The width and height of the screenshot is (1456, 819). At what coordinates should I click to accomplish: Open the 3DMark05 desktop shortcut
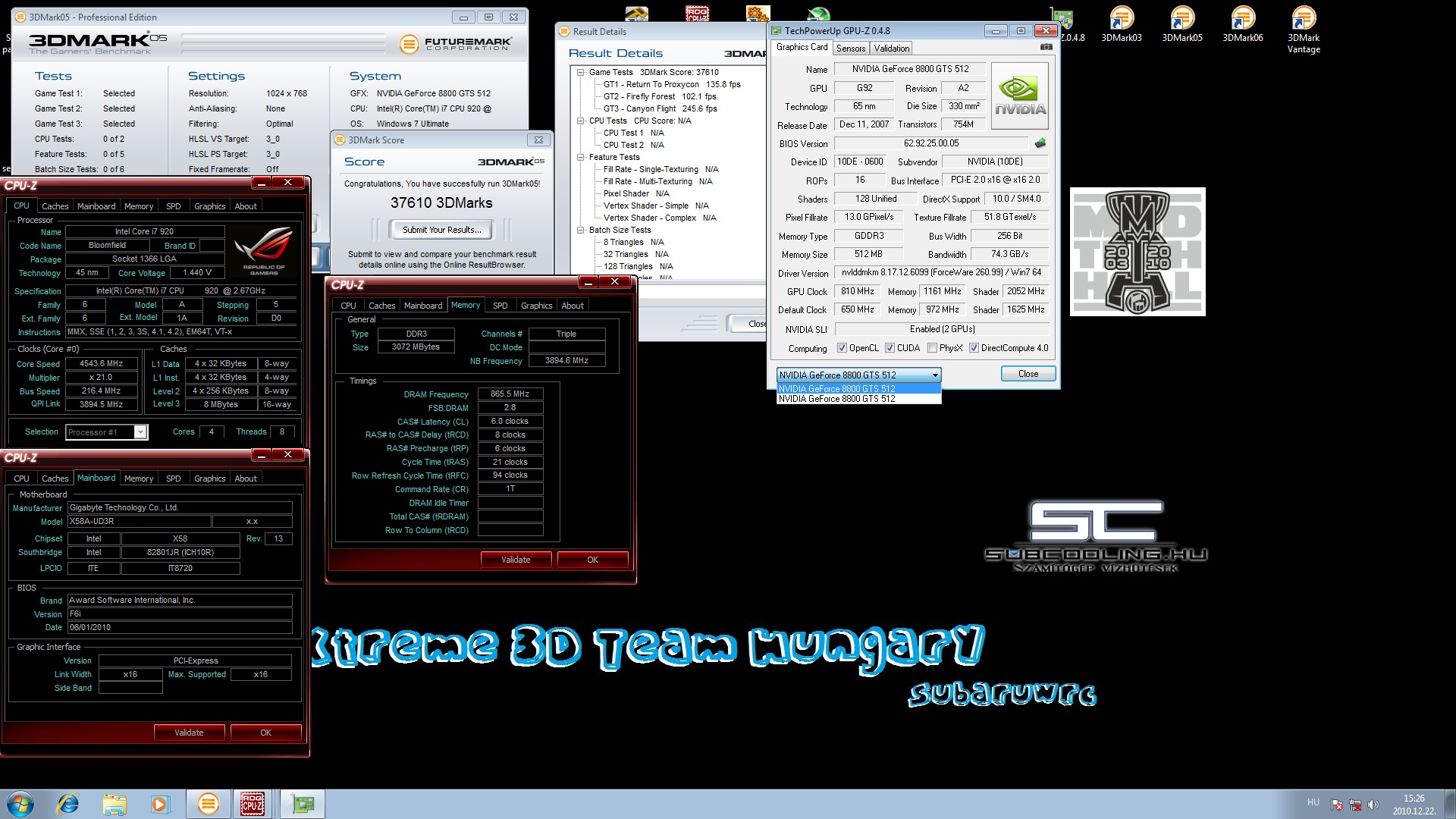click(x=1181, y=24)
